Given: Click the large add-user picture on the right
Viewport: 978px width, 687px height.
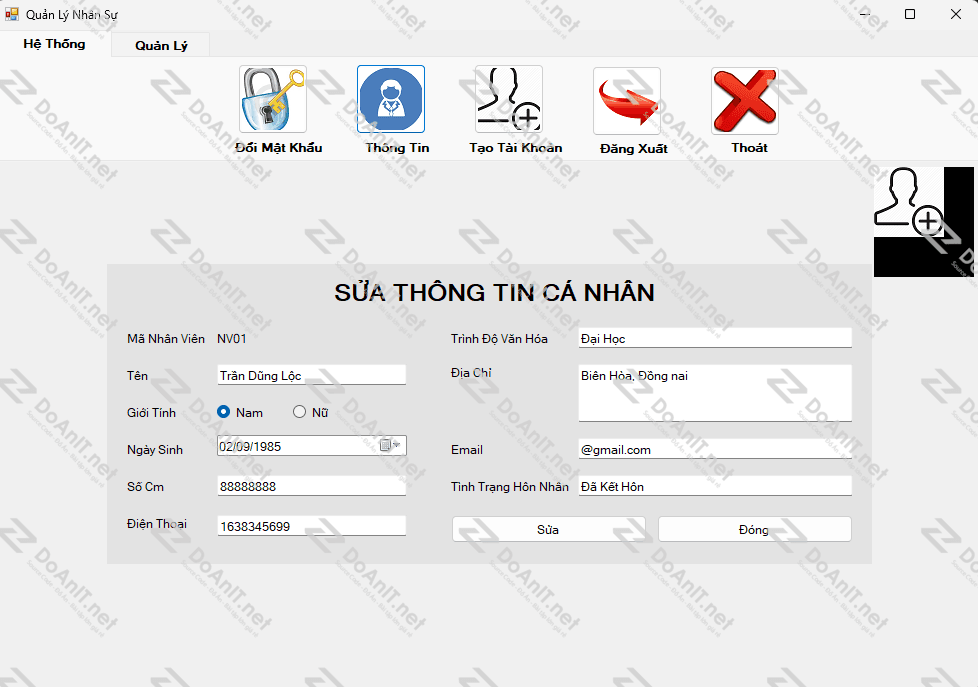Looking at the screenshot, I should pos(924,222).
